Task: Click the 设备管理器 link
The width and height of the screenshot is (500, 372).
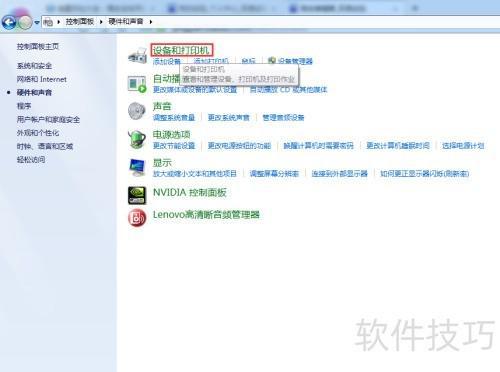Action: tap(295, 61)
